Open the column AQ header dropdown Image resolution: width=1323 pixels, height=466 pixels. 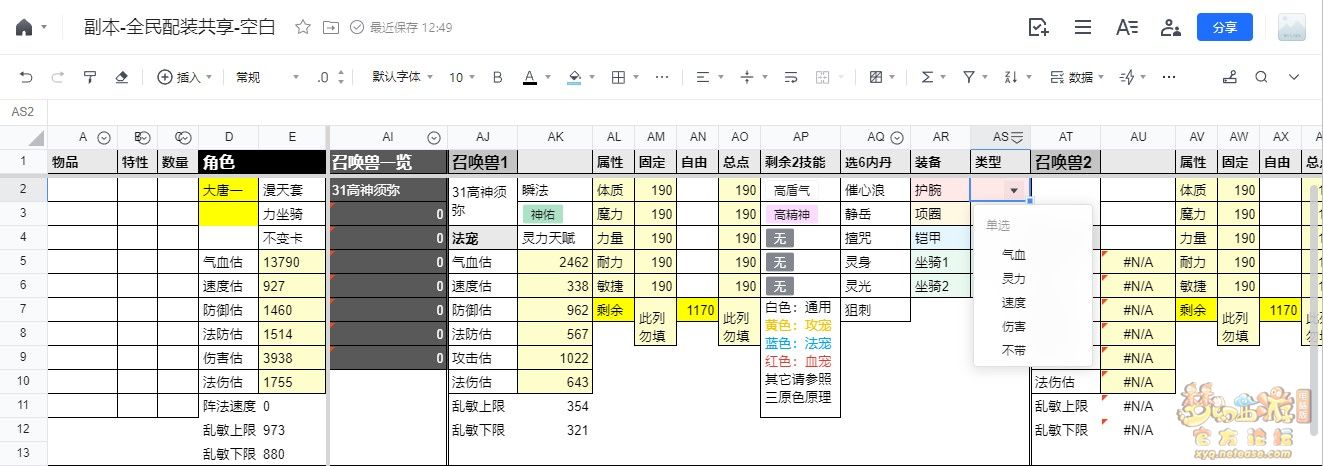(x=897, y=138)
